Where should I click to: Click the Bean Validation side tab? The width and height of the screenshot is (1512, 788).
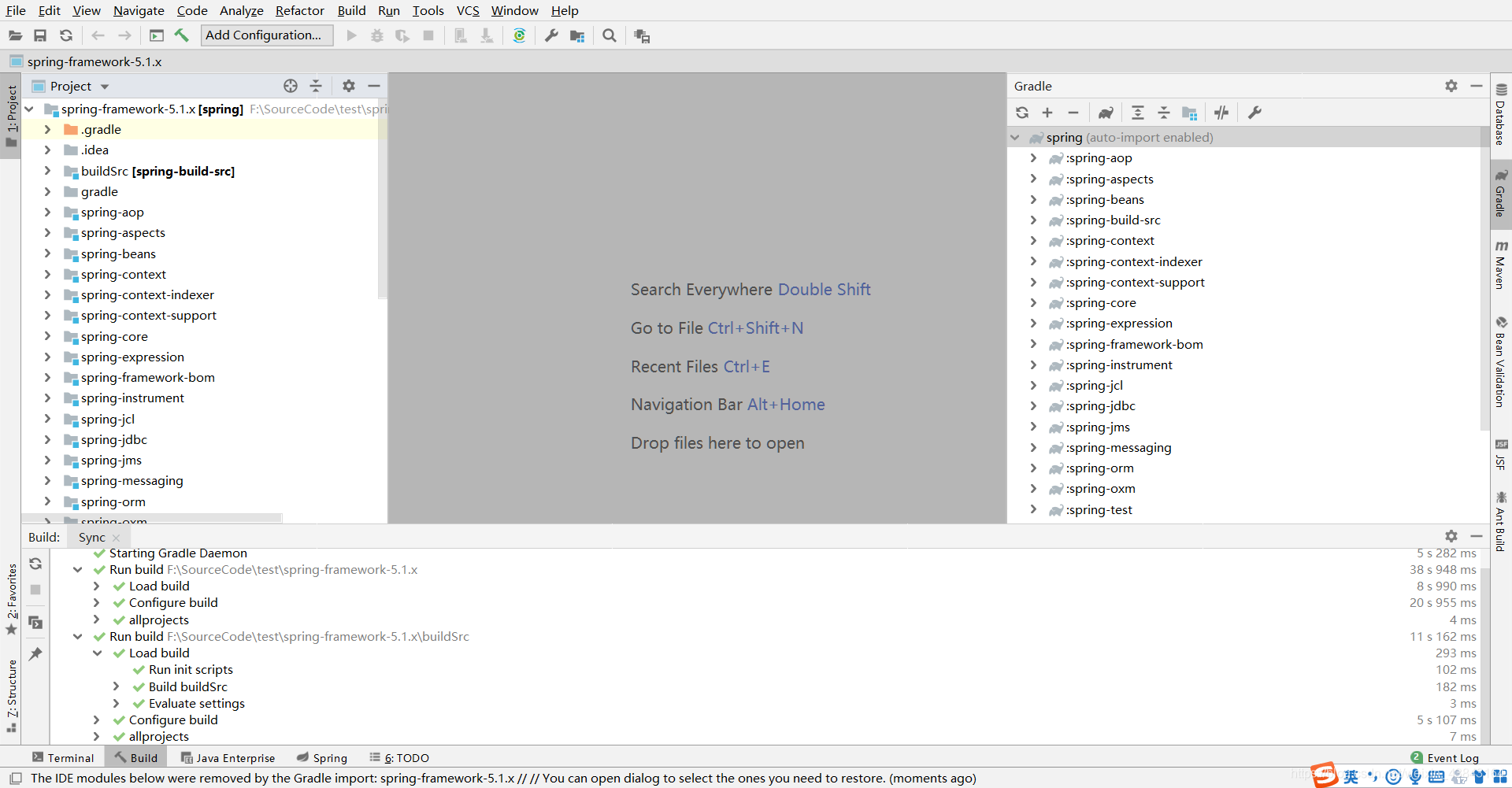point(1501,362)
